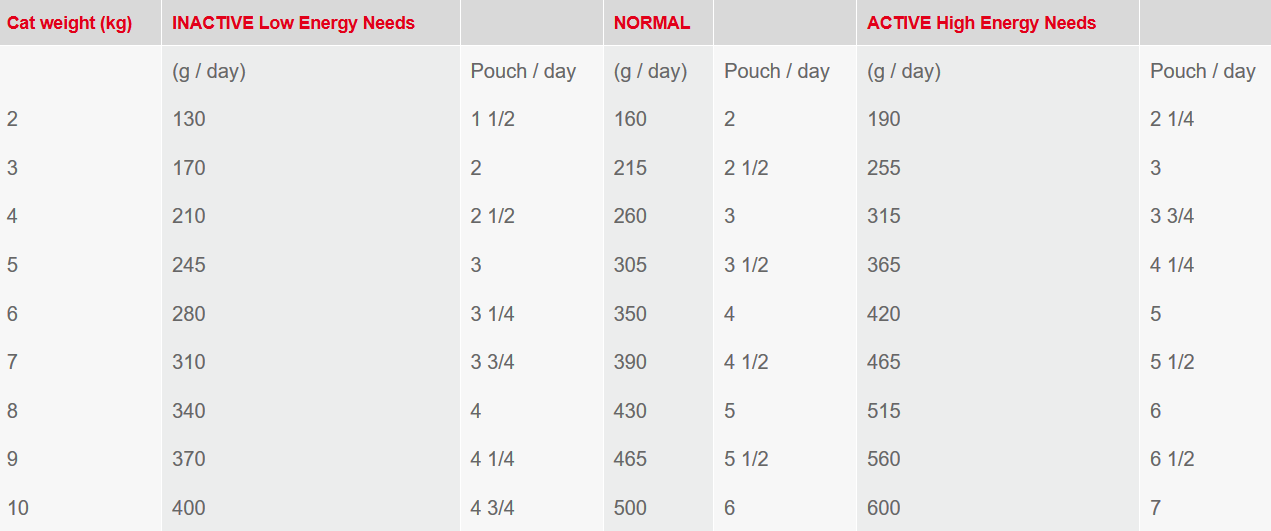The height and width of the screenshot is (531, 1271).
Task: Select cat weight 10 row label
Action: tap(18, 508)
